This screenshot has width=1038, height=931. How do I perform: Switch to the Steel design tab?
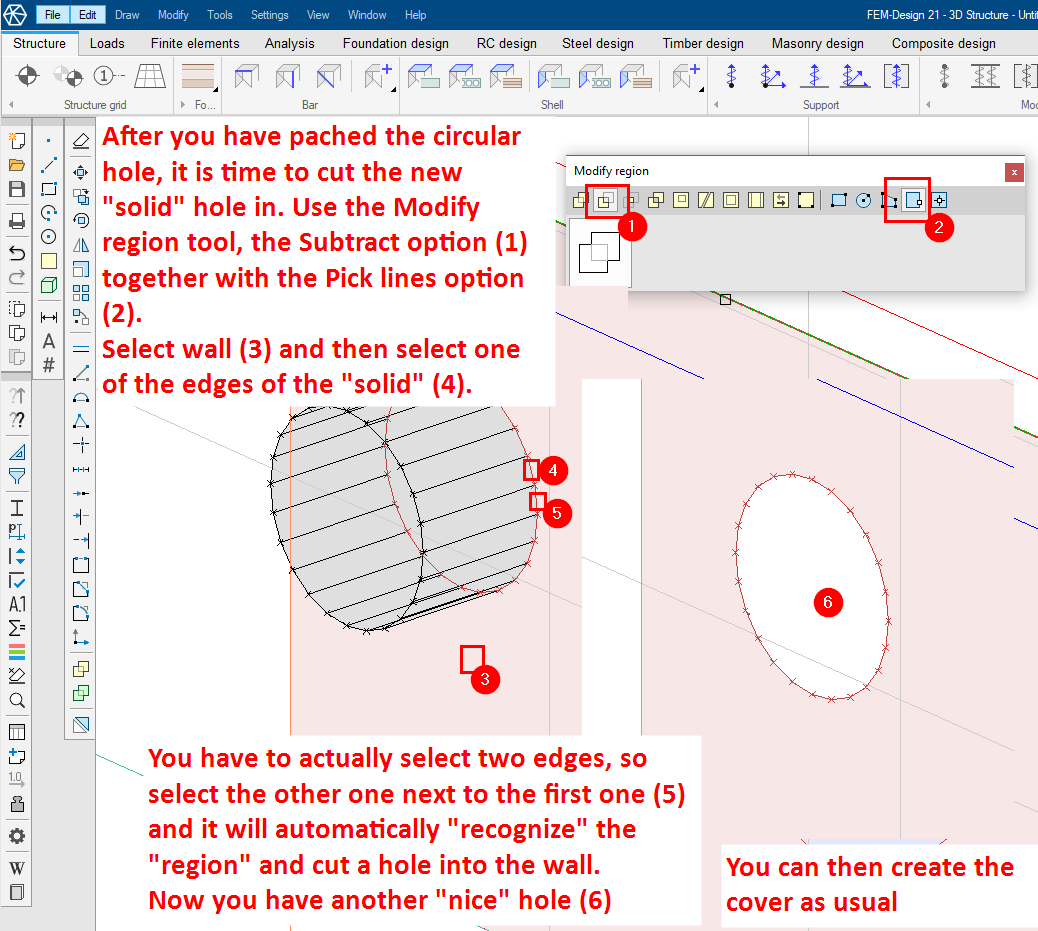tap(598, 43)
